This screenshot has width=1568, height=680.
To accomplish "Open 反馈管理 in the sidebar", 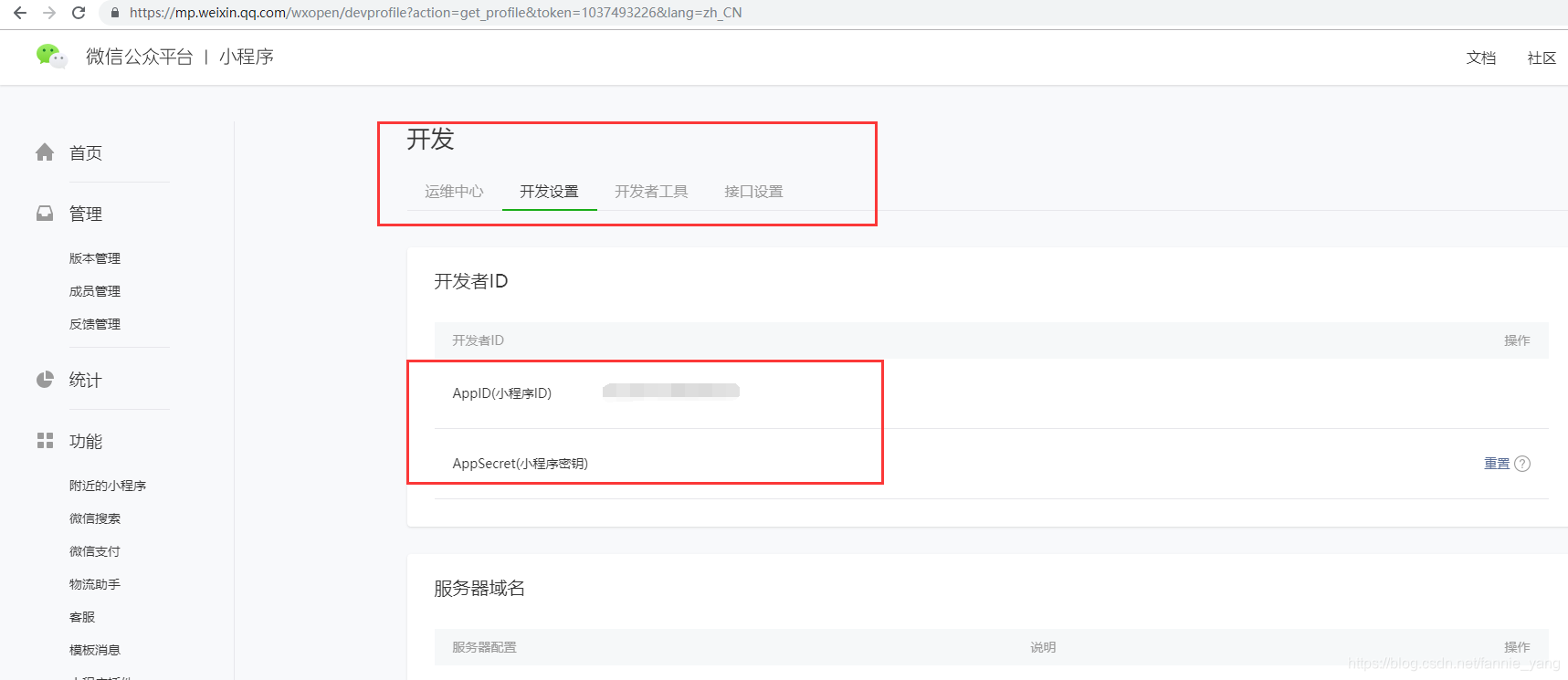I will (x=95, y=324).
